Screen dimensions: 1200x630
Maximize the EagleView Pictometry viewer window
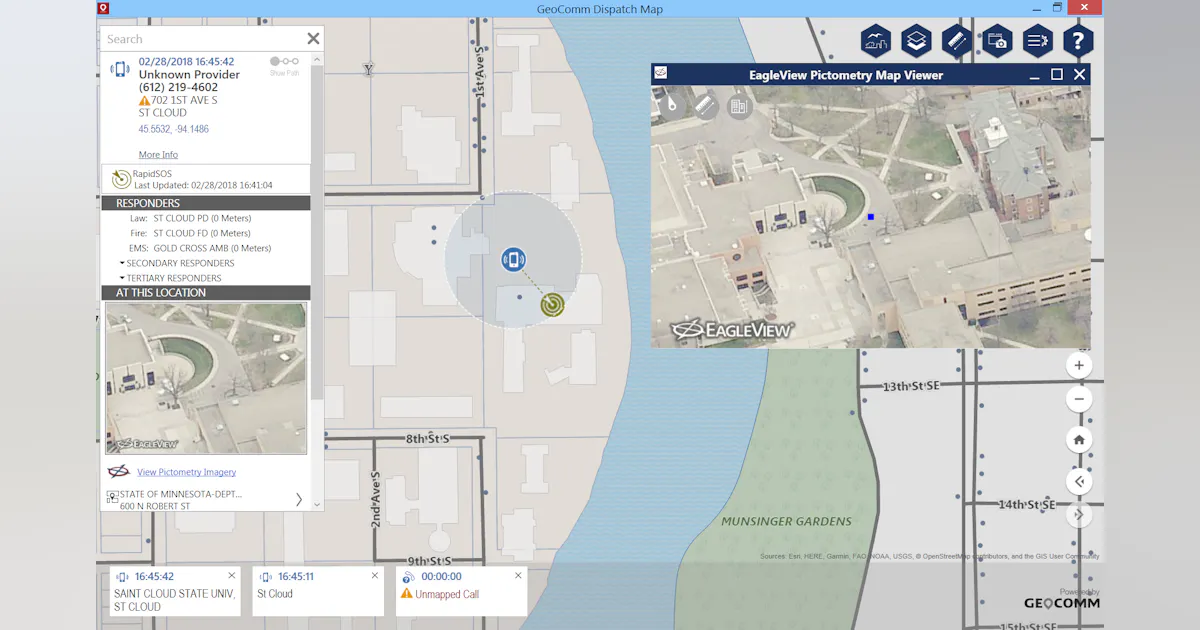coord(1057,75)
